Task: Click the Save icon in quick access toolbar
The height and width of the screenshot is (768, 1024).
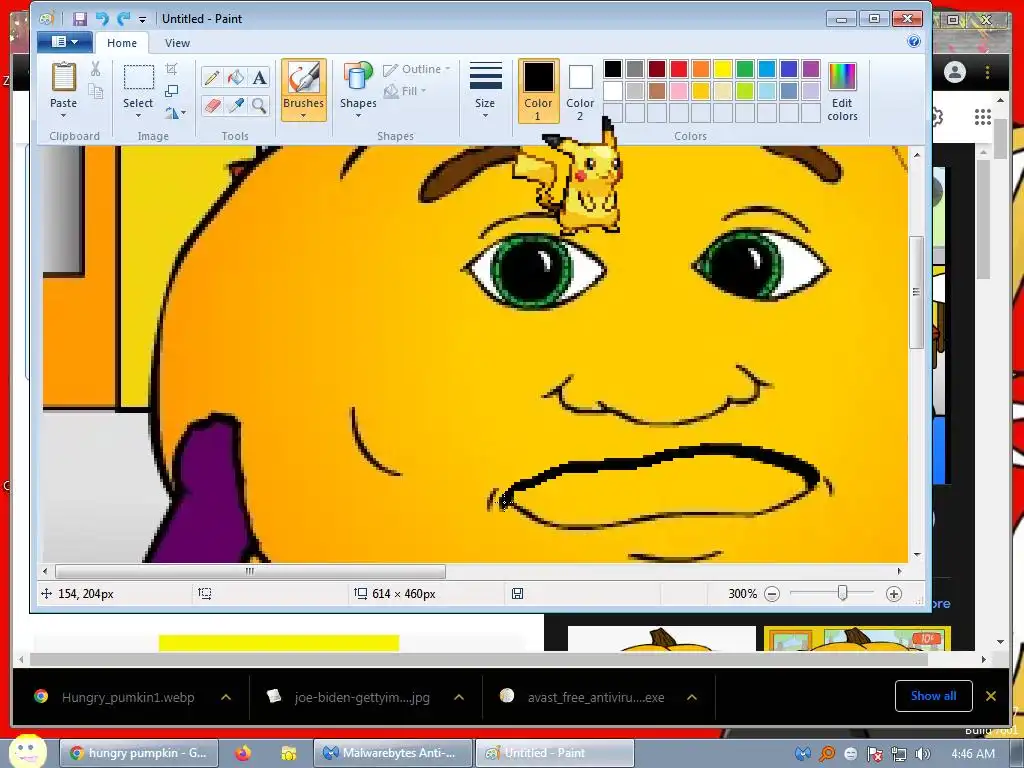Action: click(x=79, y=18)
